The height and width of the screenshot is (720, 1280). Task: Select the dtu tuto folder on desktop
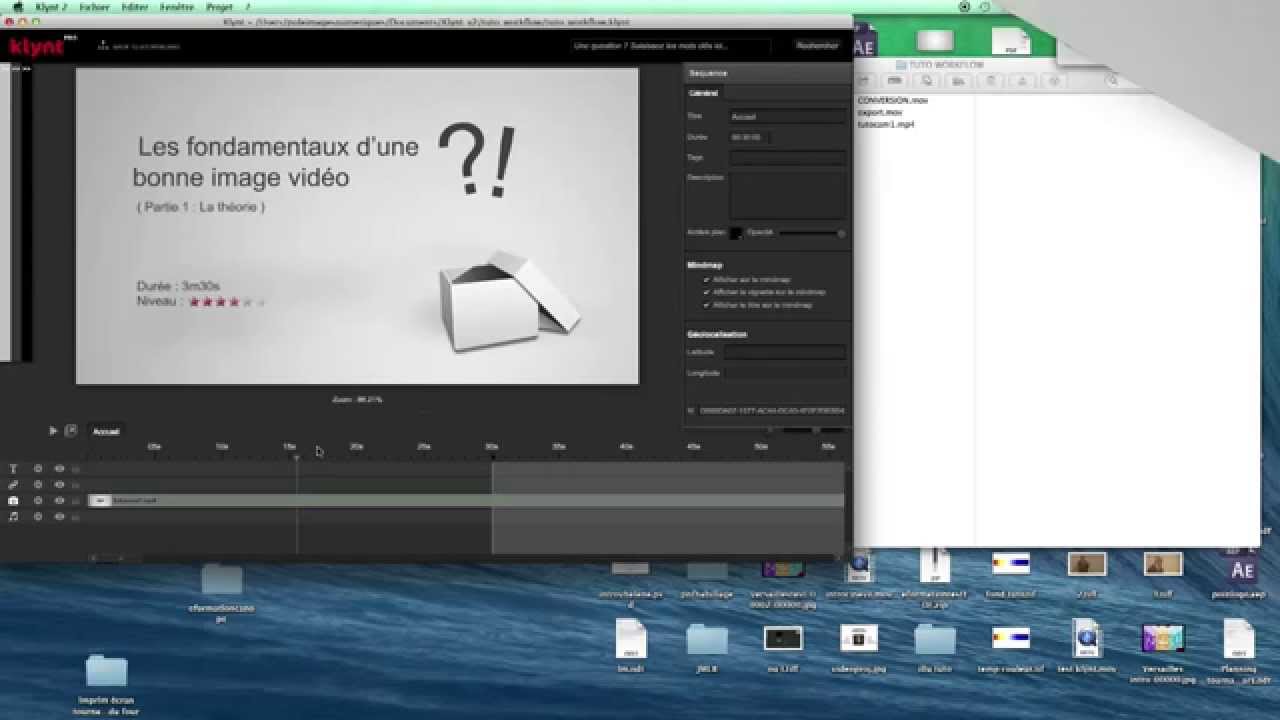click(x=935, y=645)
